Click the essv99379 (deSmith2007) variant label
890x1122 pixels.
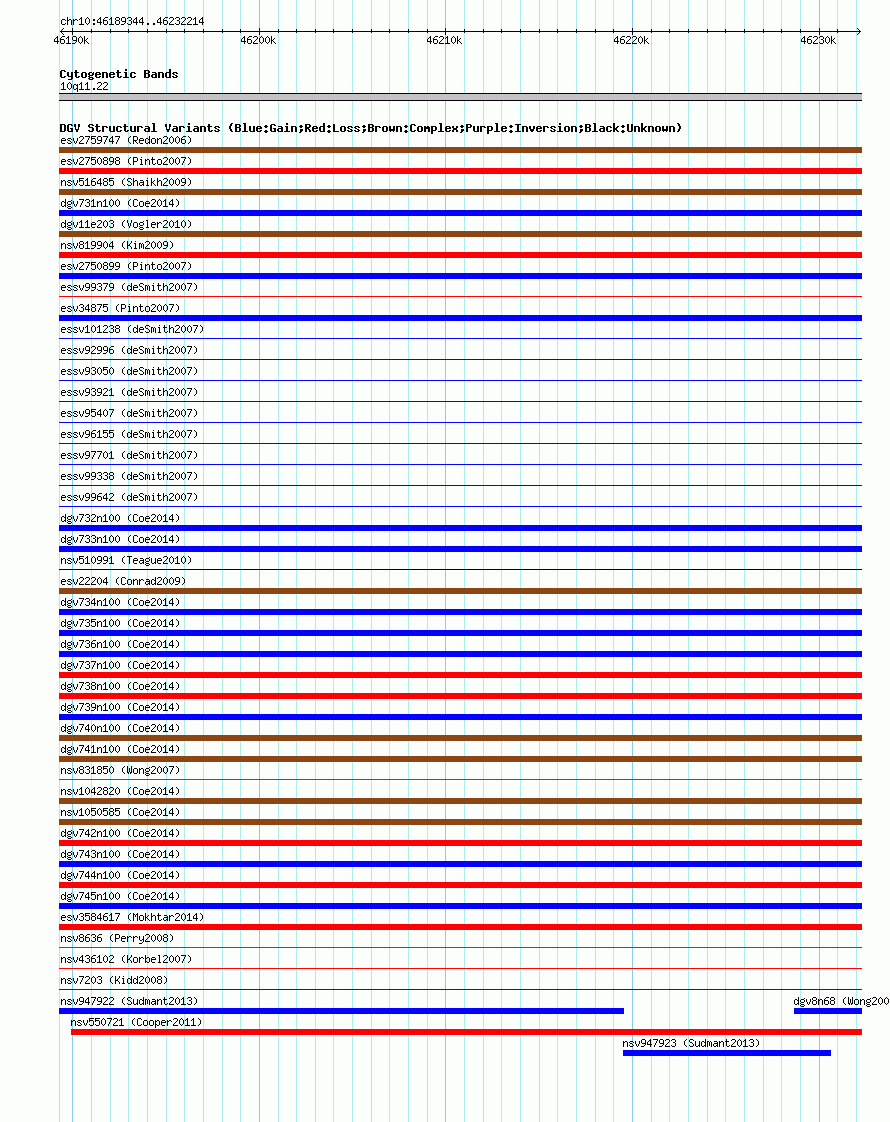(129, 287)
